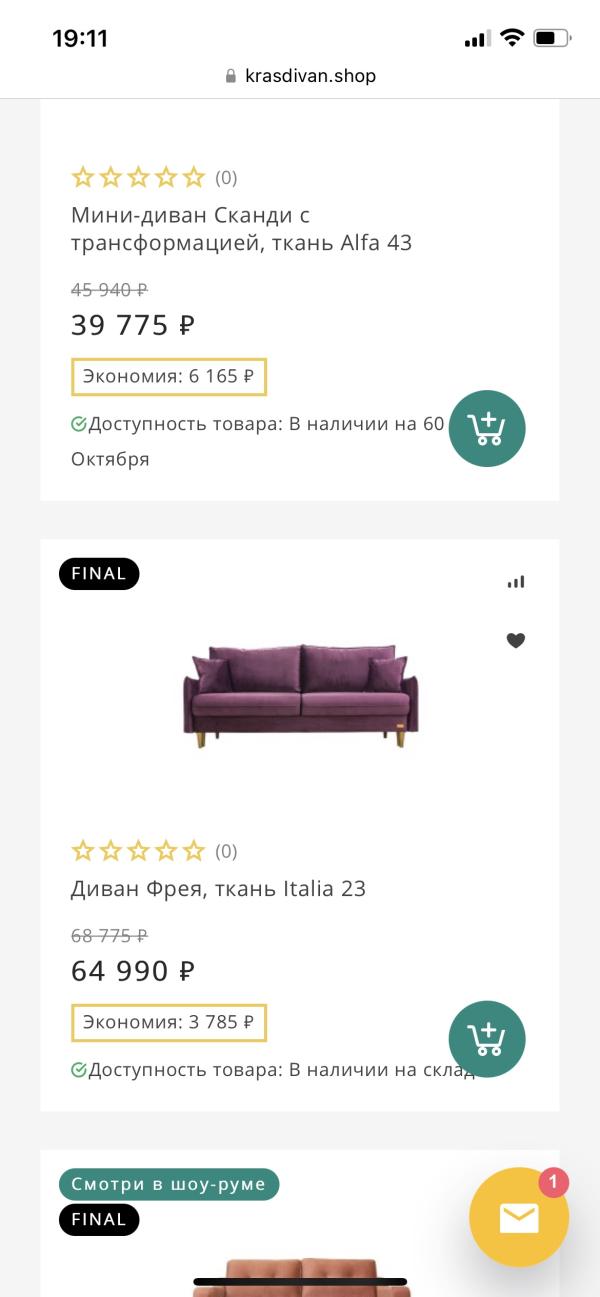
Task: Tap the Смотри в шоу-руме badge
Action: tap(169, 1184)
